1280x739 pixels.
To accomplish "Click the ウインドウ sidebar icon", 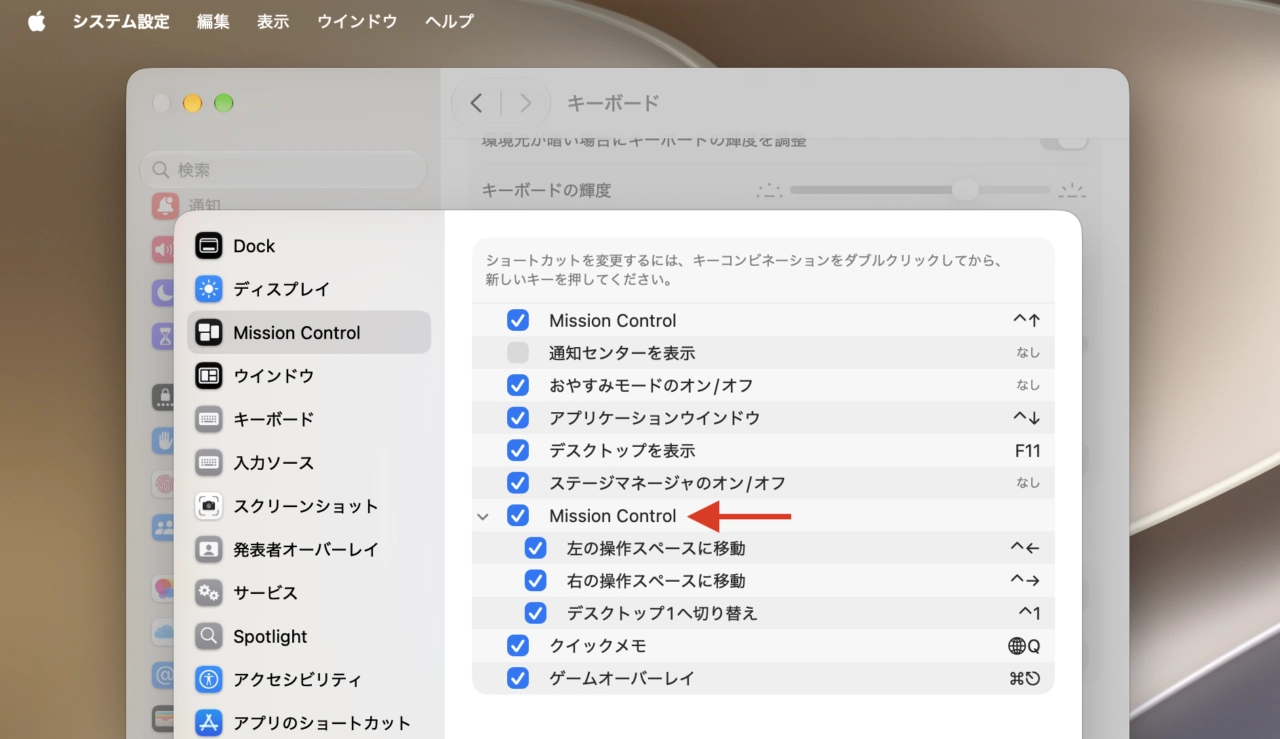I will (x=208, y=376).
